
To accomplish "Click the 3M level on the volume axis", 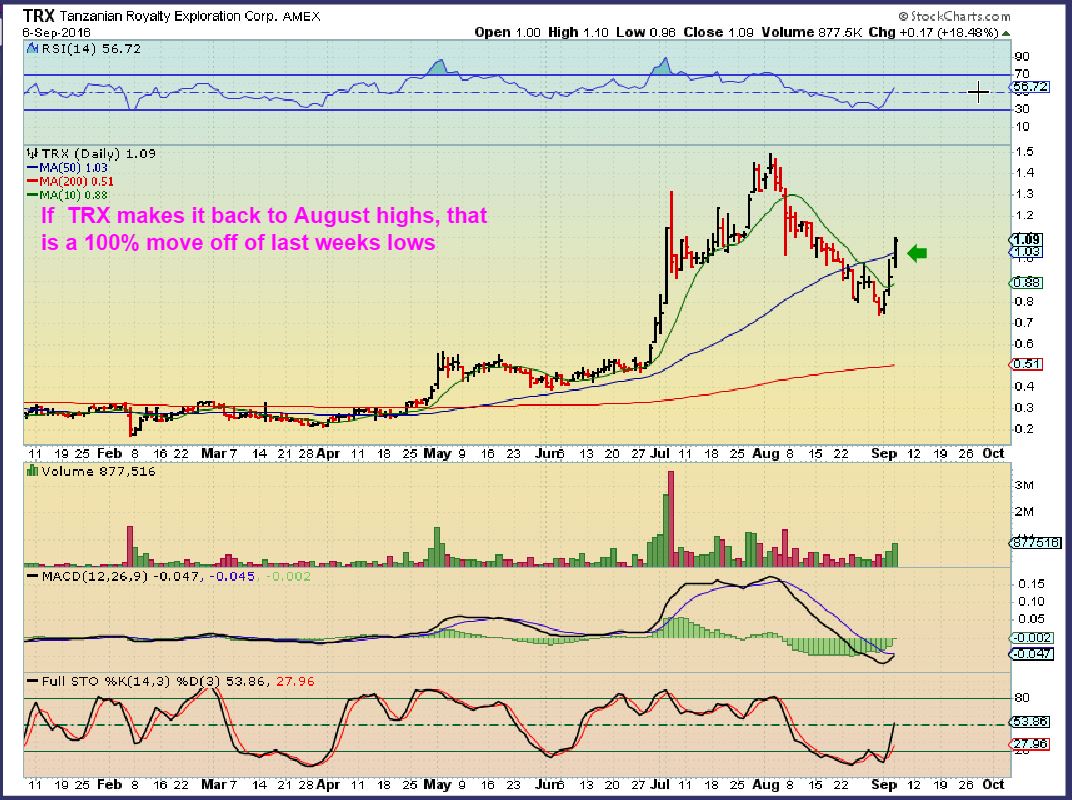I will click(x=1024, y=485).
